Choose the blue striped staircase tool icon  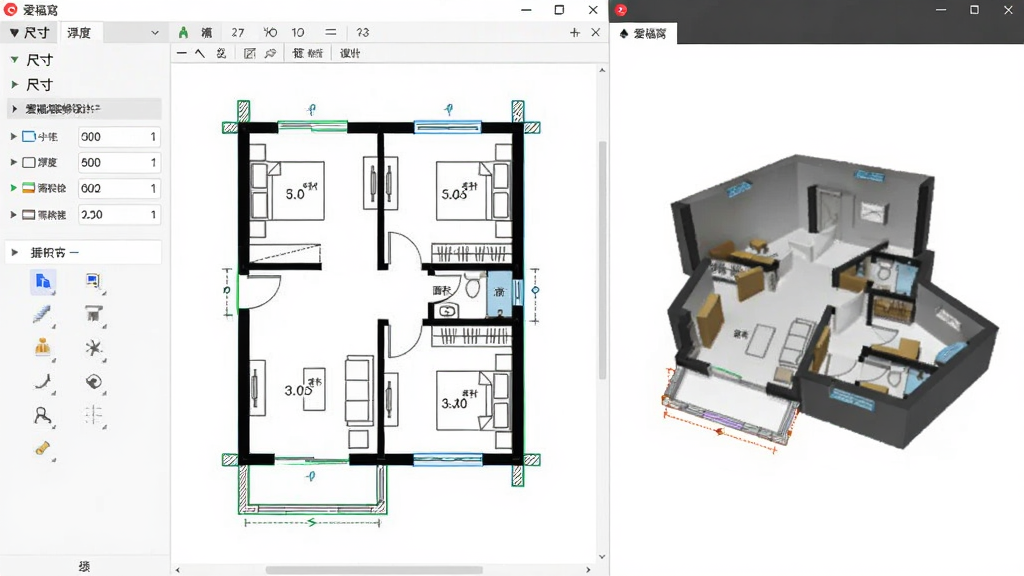click(42, 314)
